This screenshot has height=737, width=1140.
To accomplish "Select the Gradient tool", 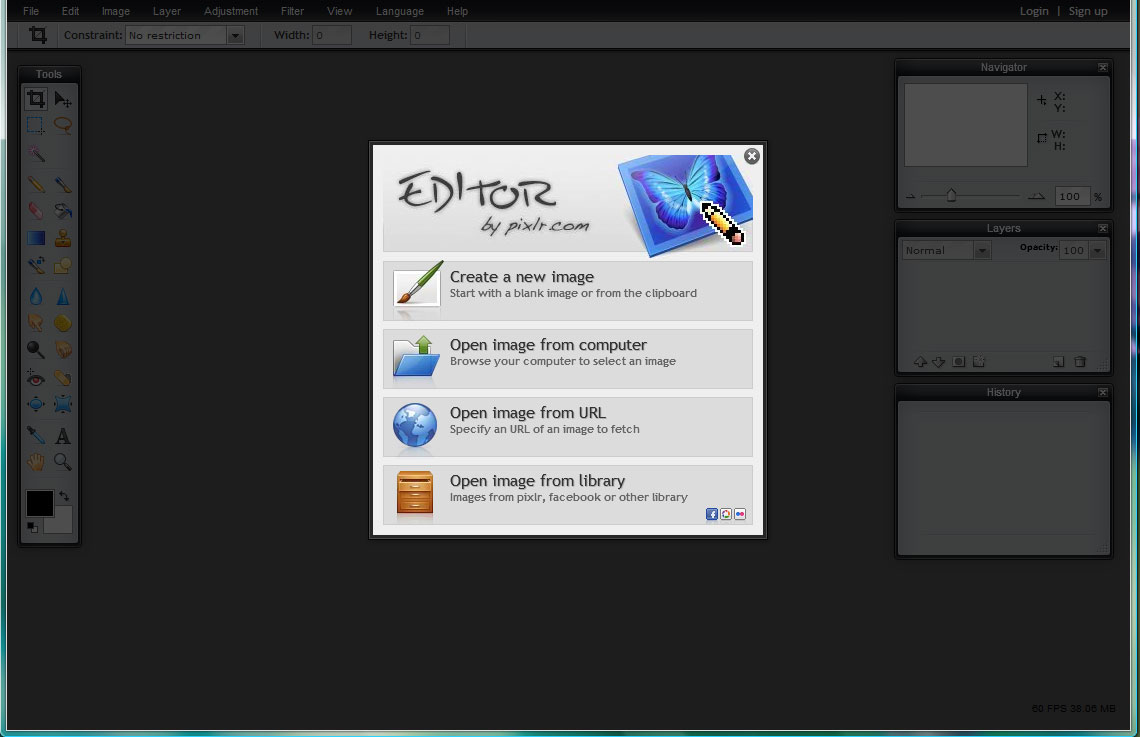I will [x=36, y=238].
